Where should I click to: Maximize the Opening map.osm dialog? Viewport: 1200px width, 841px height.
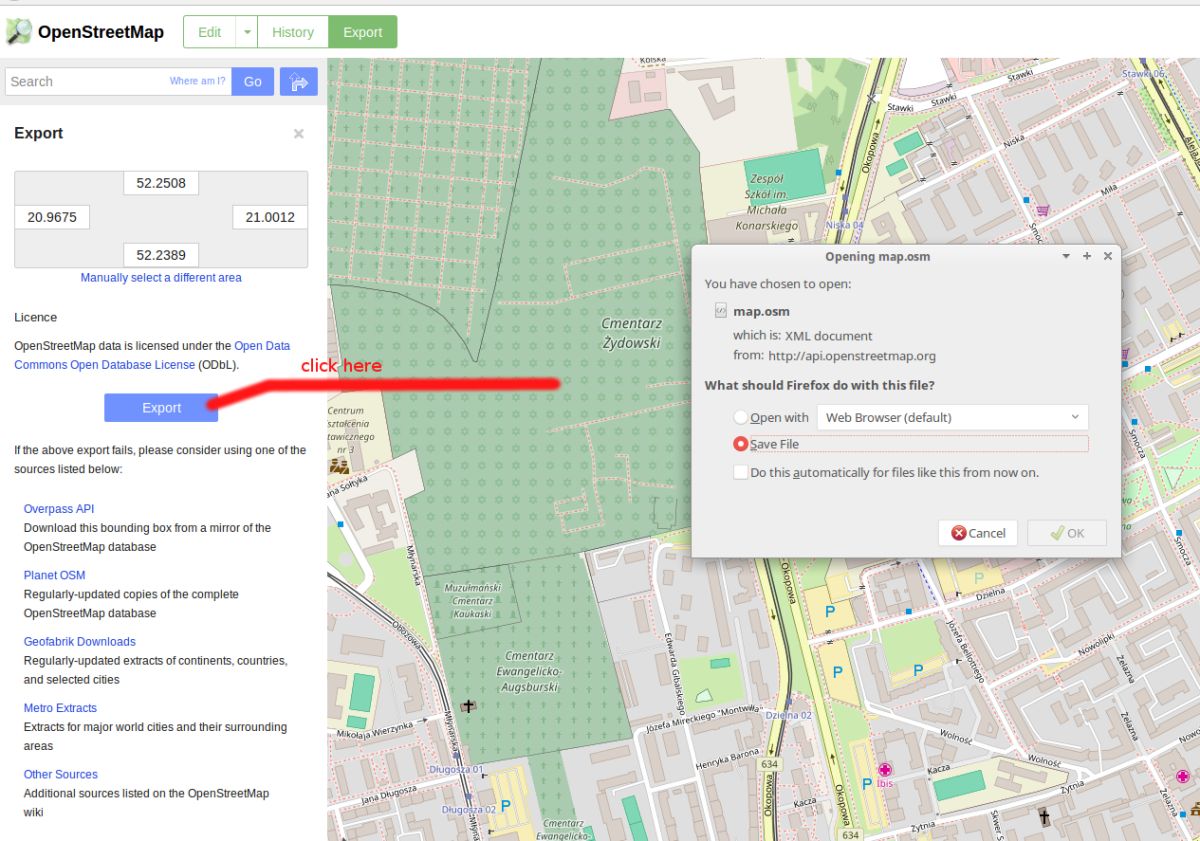coord(1087,256)
